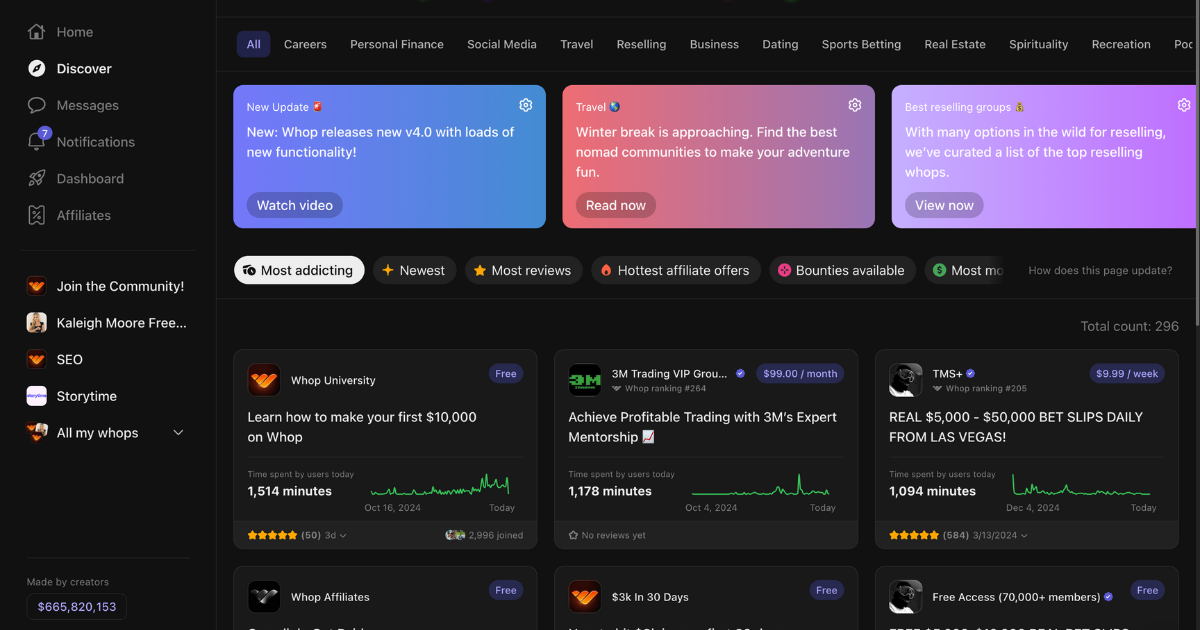Click "1,514 minutes" text
The height and width of the screenshot is (630, 1200).
[x=290, y=491]
